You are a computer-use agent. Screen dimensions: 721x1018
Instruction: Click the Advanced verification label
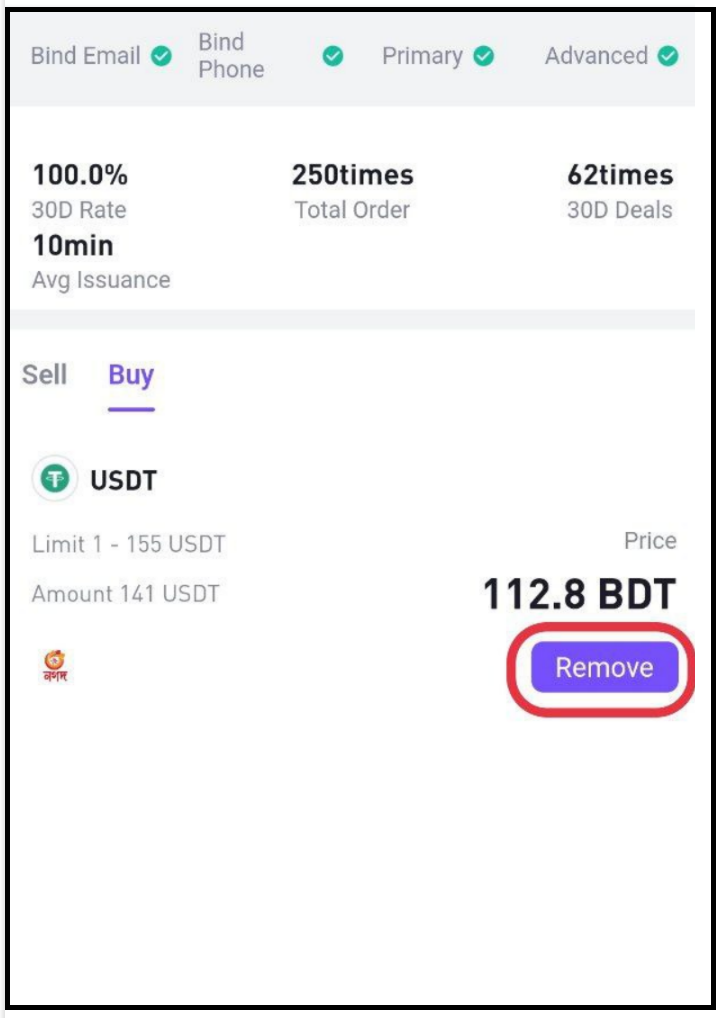(596, 56)
